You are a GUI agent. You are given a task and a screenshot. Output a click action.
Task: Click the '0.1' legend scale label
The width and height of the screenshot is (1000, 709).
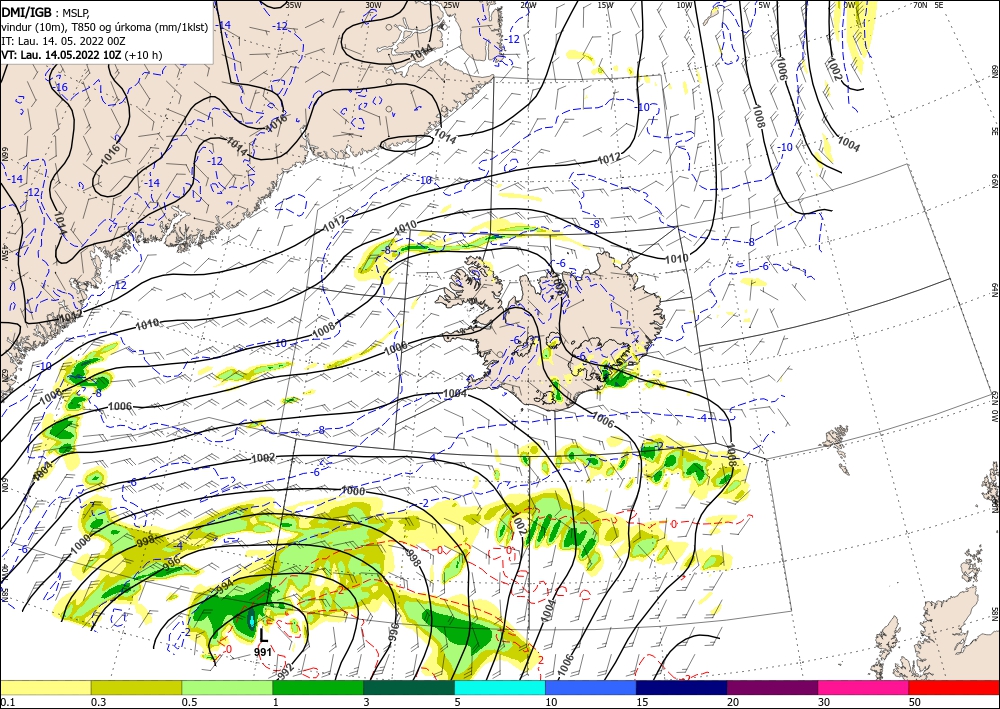(6, 702)
